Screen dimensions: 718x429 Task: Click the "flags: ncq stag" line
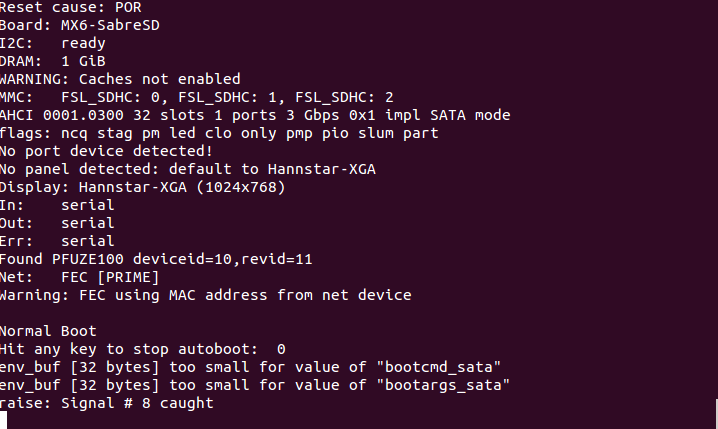pyautogui.click(x=219, y=133)
